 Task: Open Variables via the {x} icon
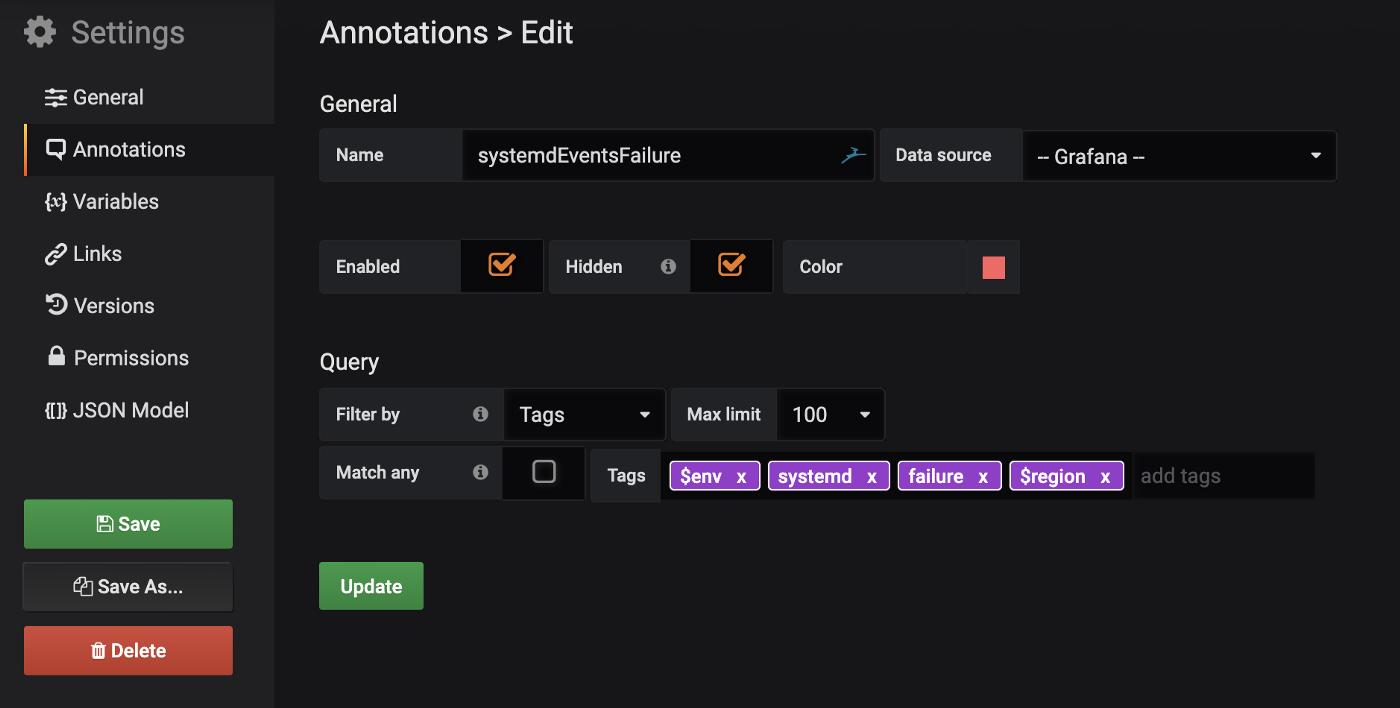pos(55,201)
